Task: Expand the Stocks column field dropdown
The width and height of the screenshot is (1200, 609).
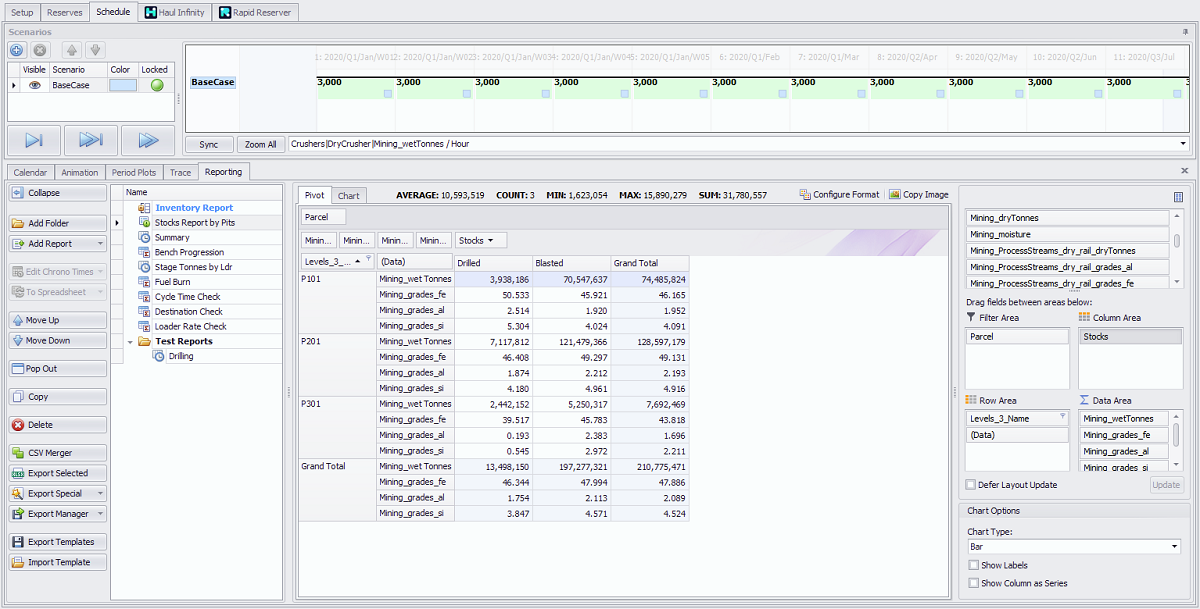Action: click(491, 241)
